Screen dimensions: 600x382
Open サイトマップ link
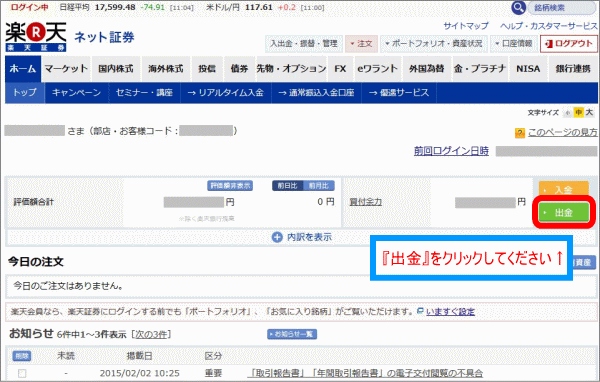tap(466, 26)
